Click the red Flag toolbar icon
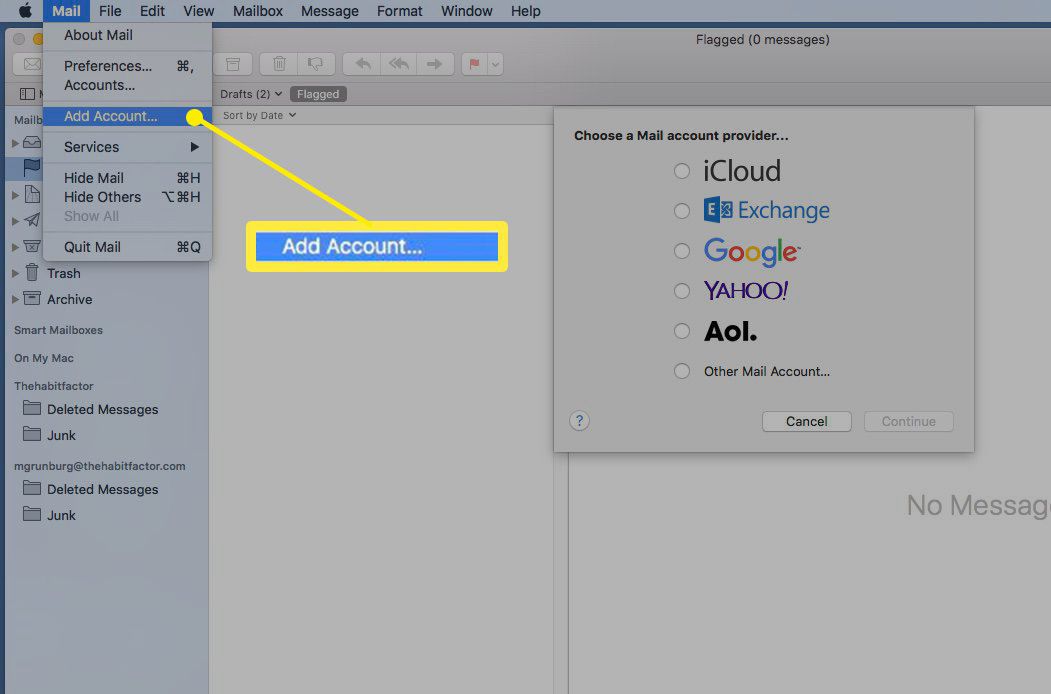Viewport: 1051px width, 694px height. pos(475,64)
